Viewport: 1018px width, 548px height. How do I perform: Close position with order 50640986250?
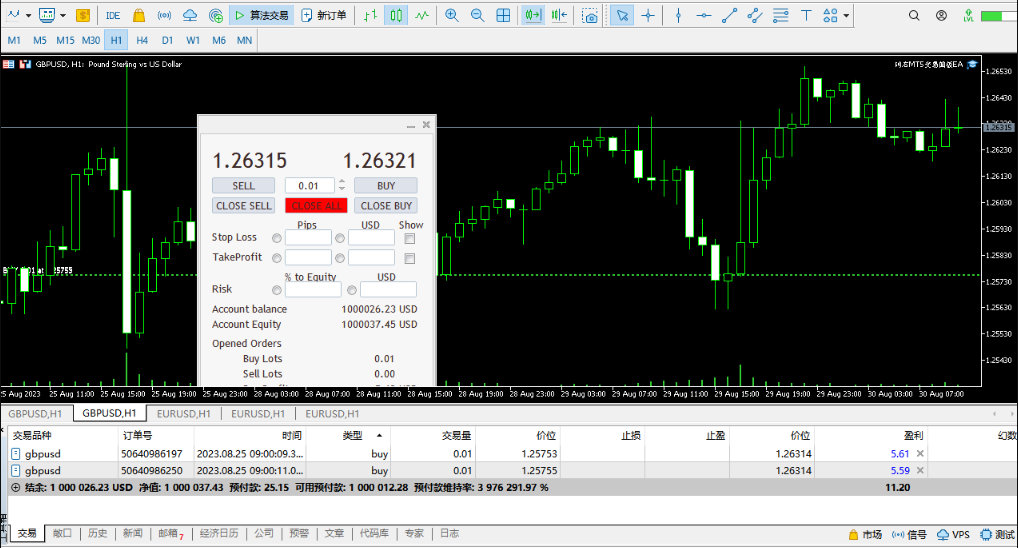click(920, 471)
